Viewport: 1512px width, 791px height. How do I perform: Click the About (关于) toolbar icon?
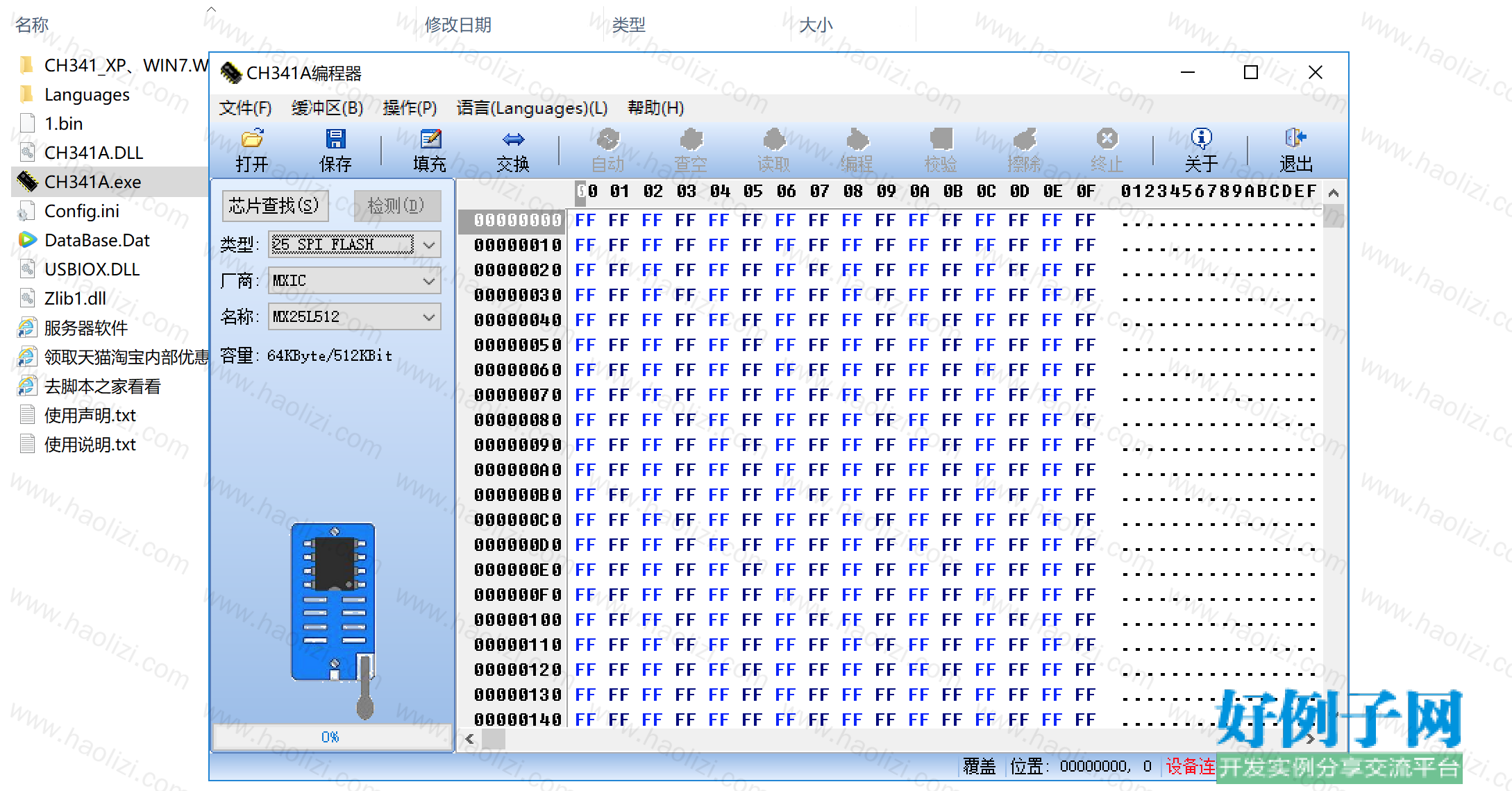[x=1202, y=139]
